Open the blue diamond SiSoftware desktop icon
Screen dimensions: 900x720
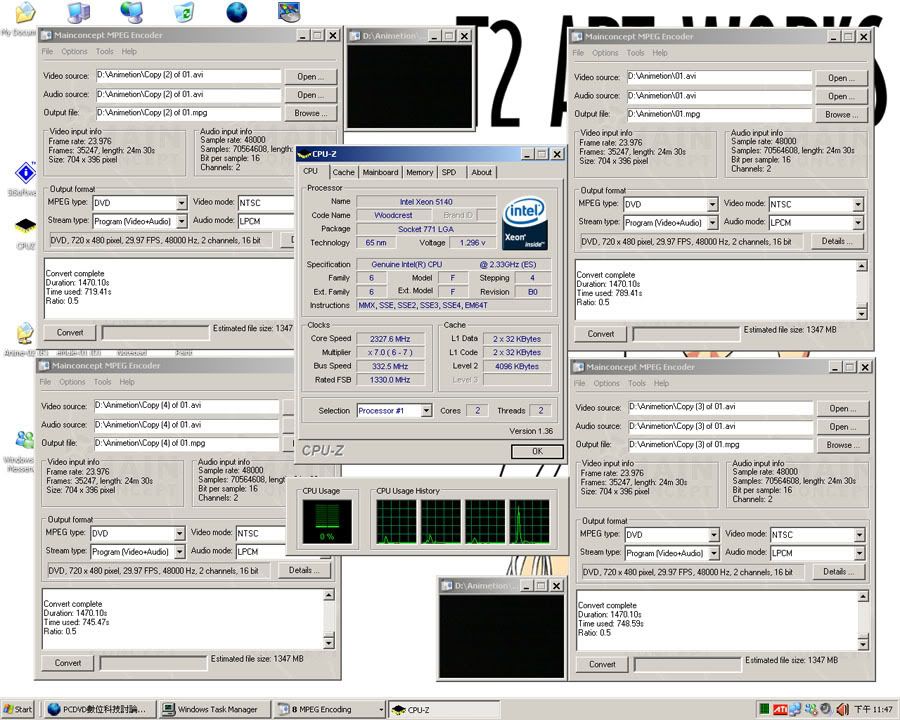click(25, 172)
